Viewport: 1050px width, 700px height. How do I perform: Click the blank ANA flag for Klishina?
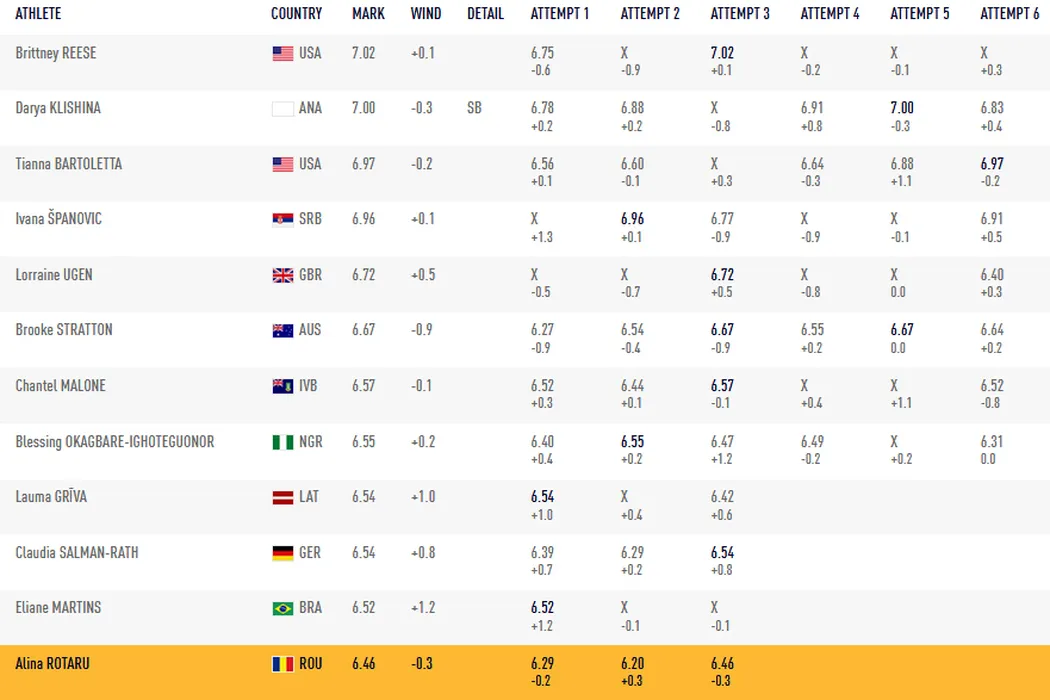(283, 109)
